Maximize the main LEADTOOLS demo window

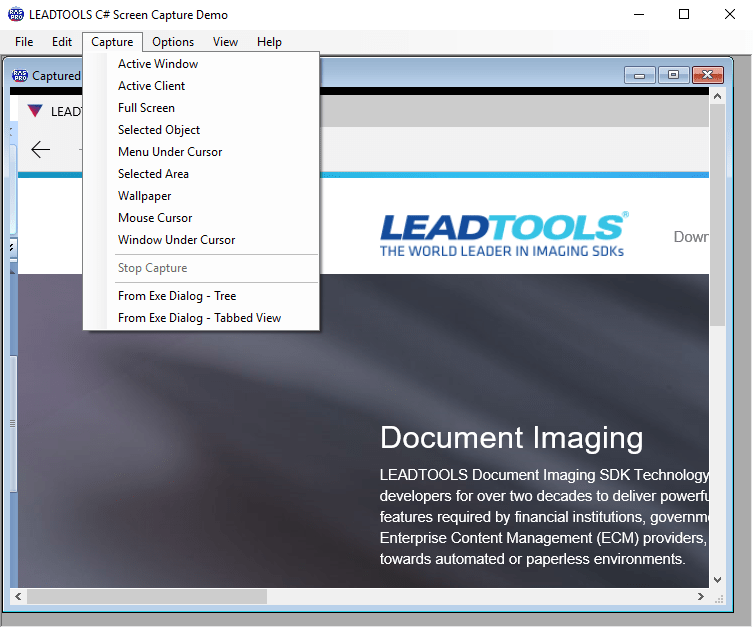(x=684, y=14)
